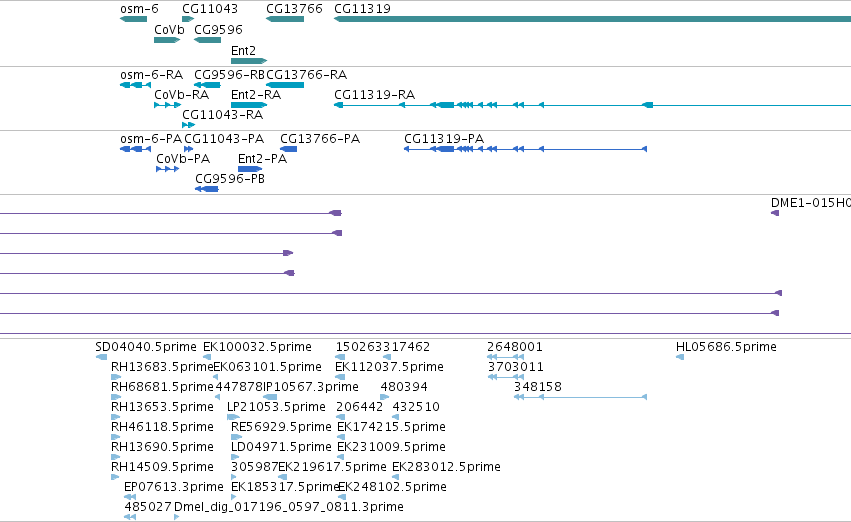The width and height of the screenshot is (851, 522).
Task: Select the CG13766-PA protein label
Action: [320, 139]
